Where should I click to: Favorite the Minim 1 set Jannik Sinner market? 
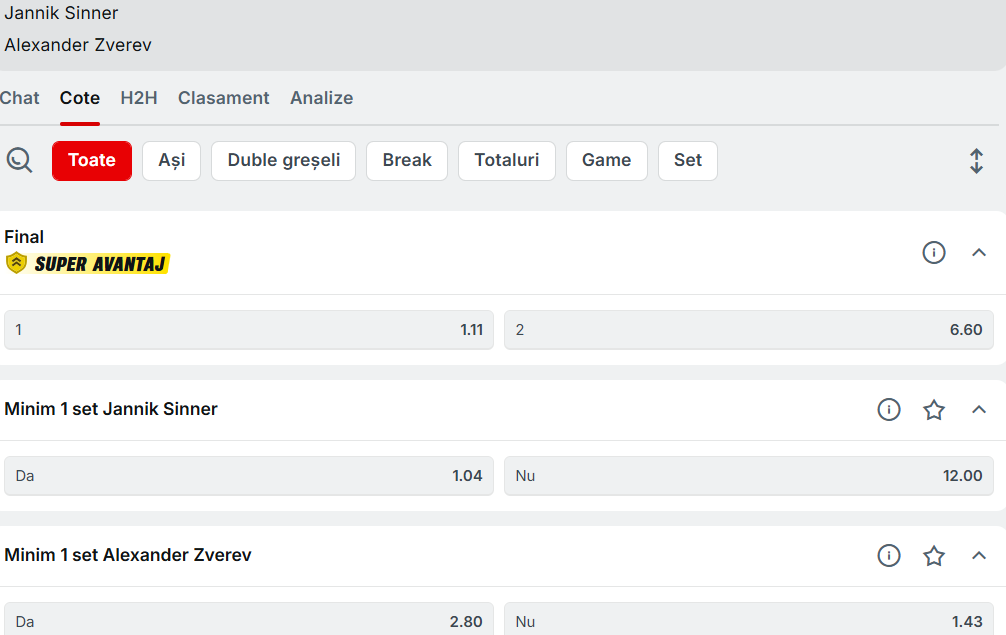click(x=933, y=409)
